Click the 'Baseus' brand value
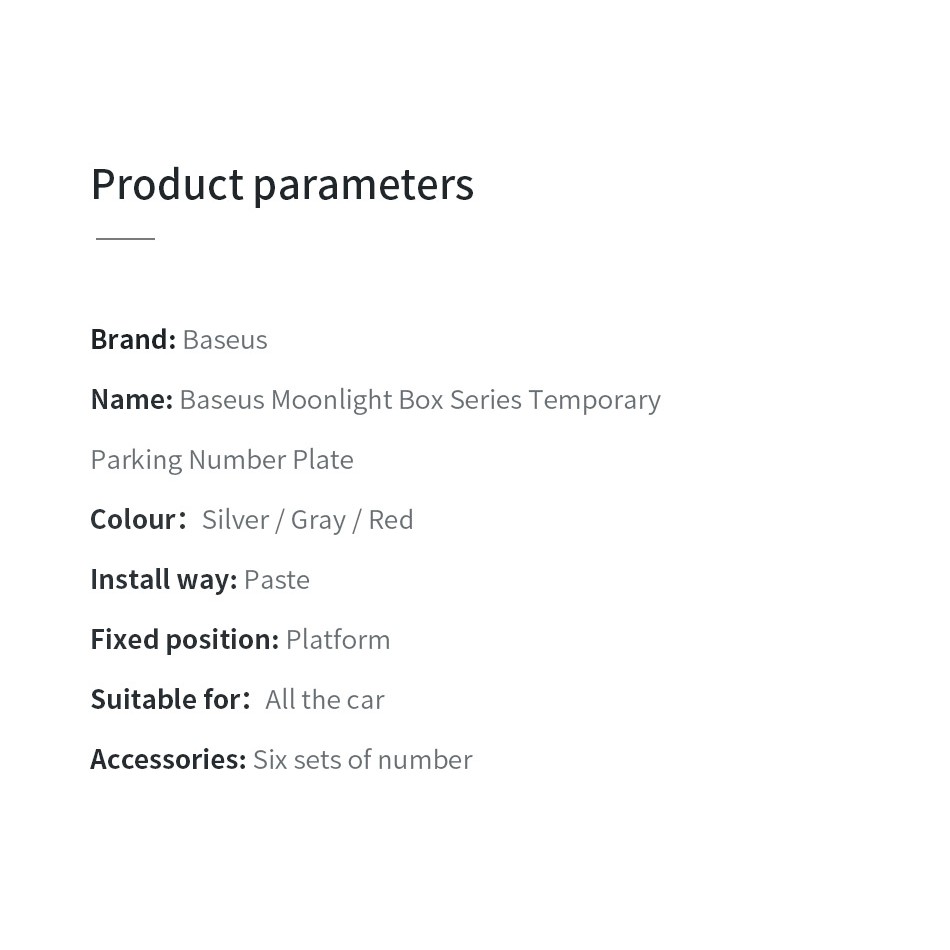Viewport: 950px width, 950px height. [x=225, y=339]
